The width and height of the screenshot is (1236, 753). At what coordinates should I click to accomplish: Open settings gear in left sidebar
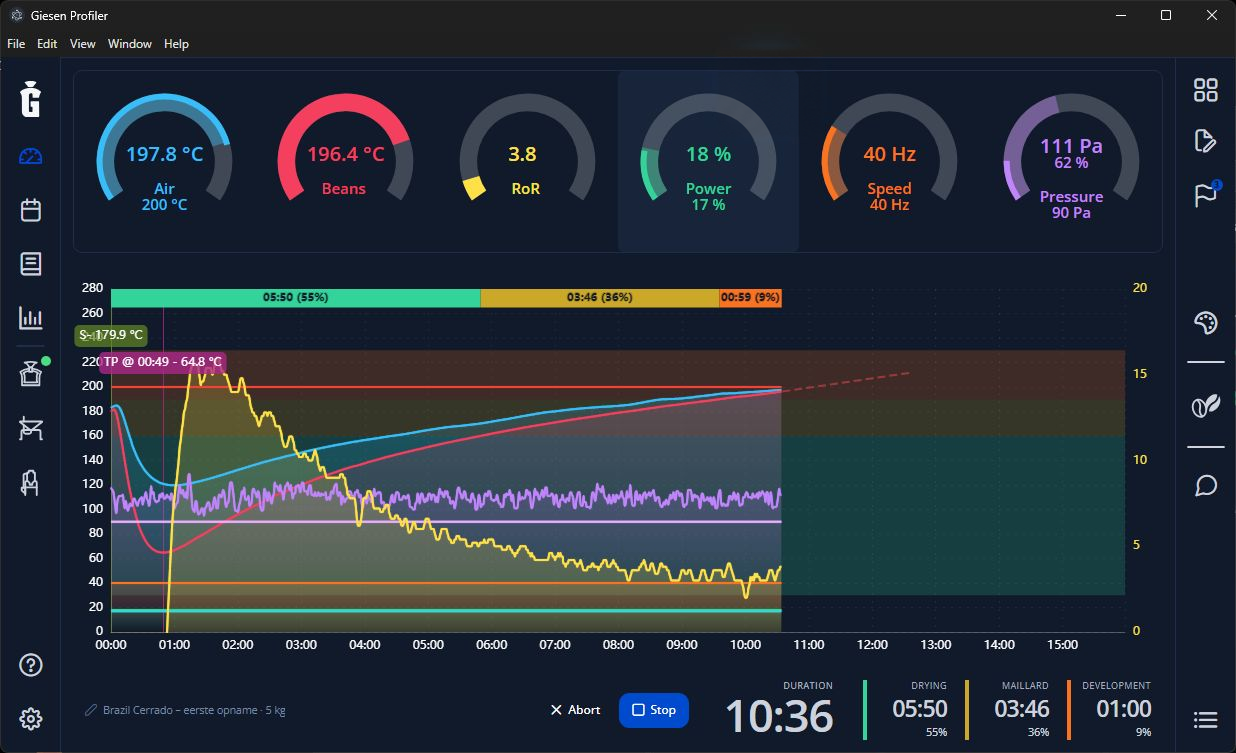pyautogui.click(x=31, y=718)
